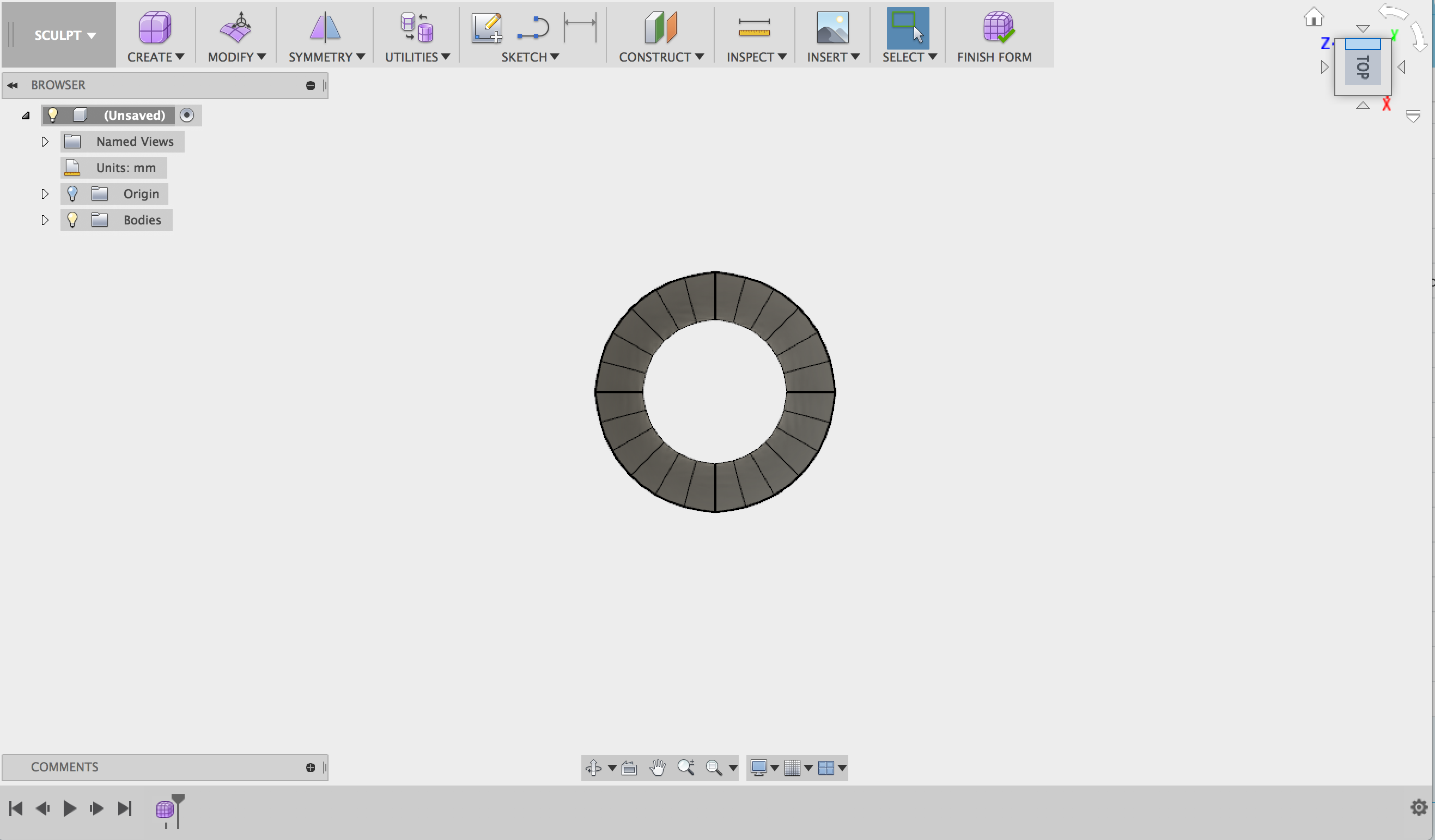
Task: Open the Orbit tool dropdown arrow
Action: 612,768
